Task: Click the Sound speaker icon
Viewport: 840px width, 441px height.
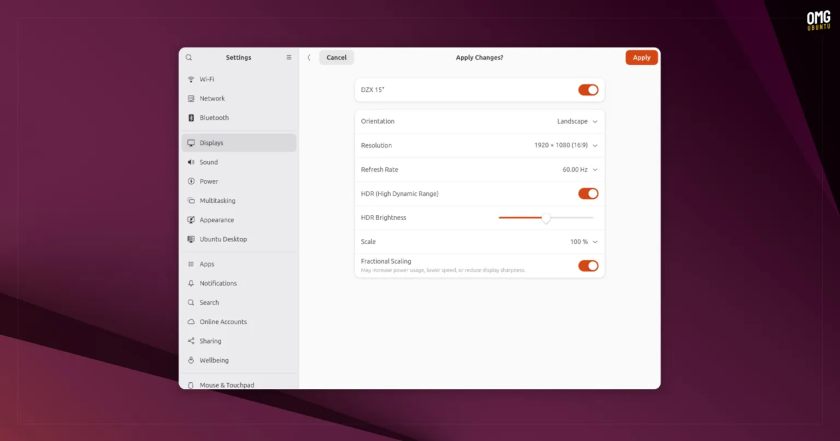Action: (191, 162)
